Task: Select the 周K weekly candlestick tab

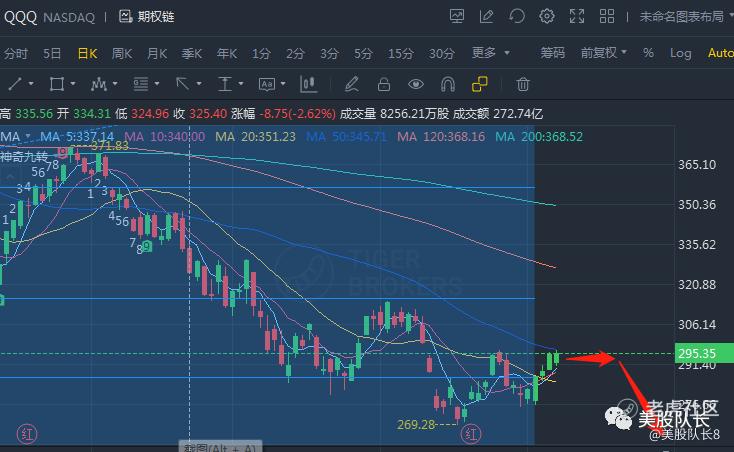Action: [x=122, y=53]
